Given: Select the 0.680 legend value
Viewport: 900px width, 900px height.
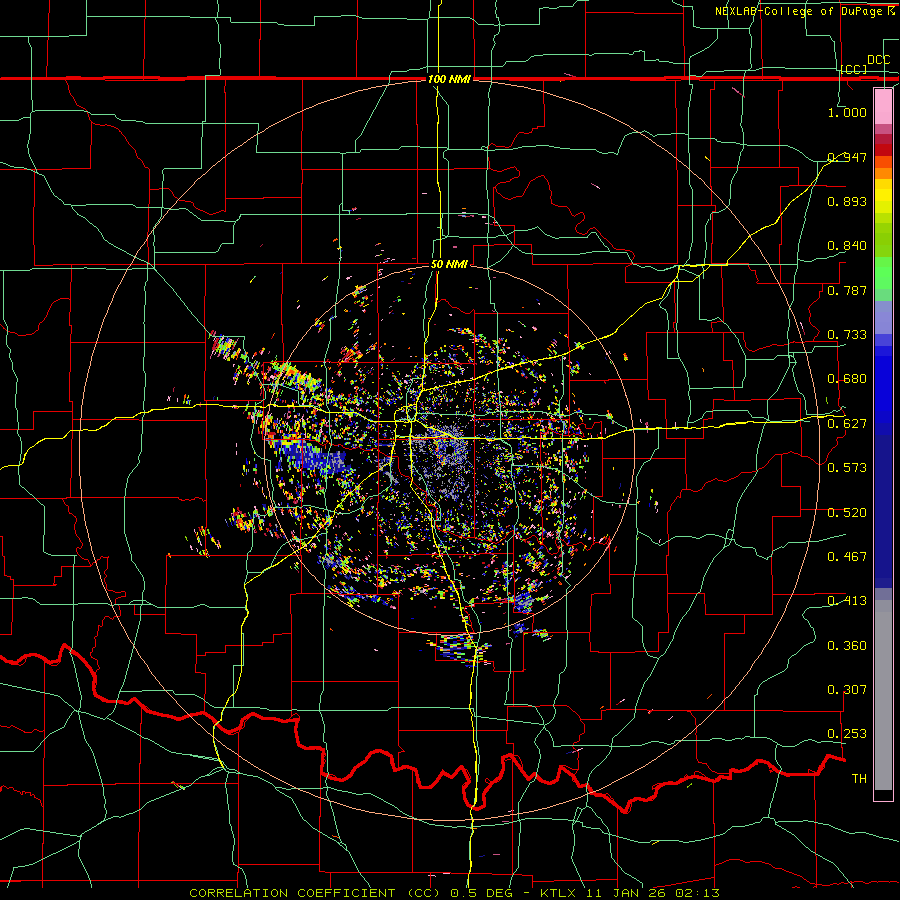Looking at the screenshot, I should coord(847,379).
